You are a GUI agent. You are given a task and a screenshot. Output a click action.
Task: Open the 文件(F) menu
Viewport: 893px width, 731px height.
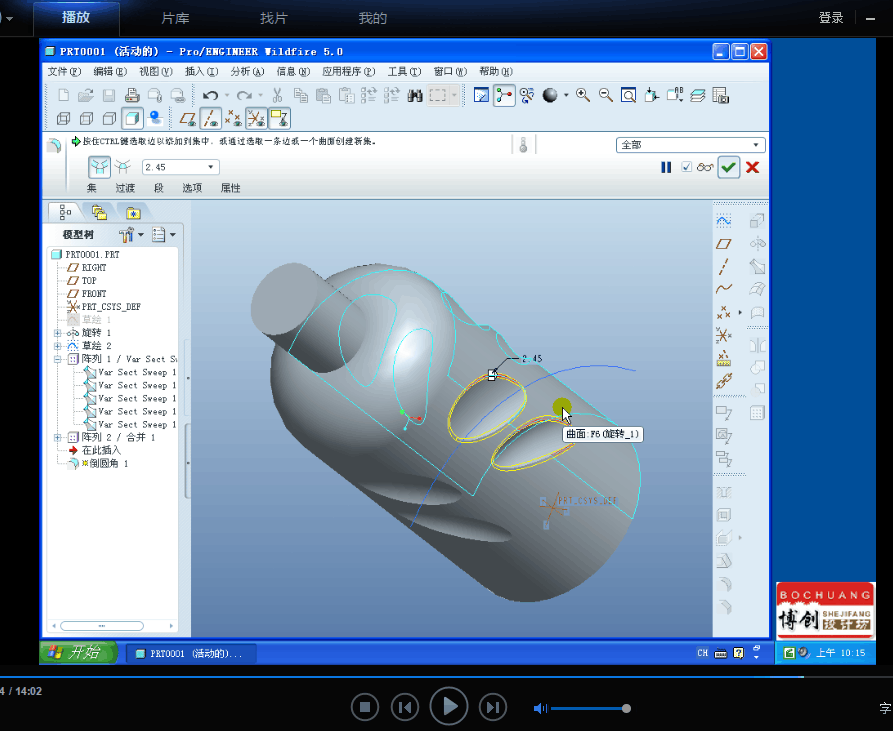pyautogui.click(x=64, y=71)
